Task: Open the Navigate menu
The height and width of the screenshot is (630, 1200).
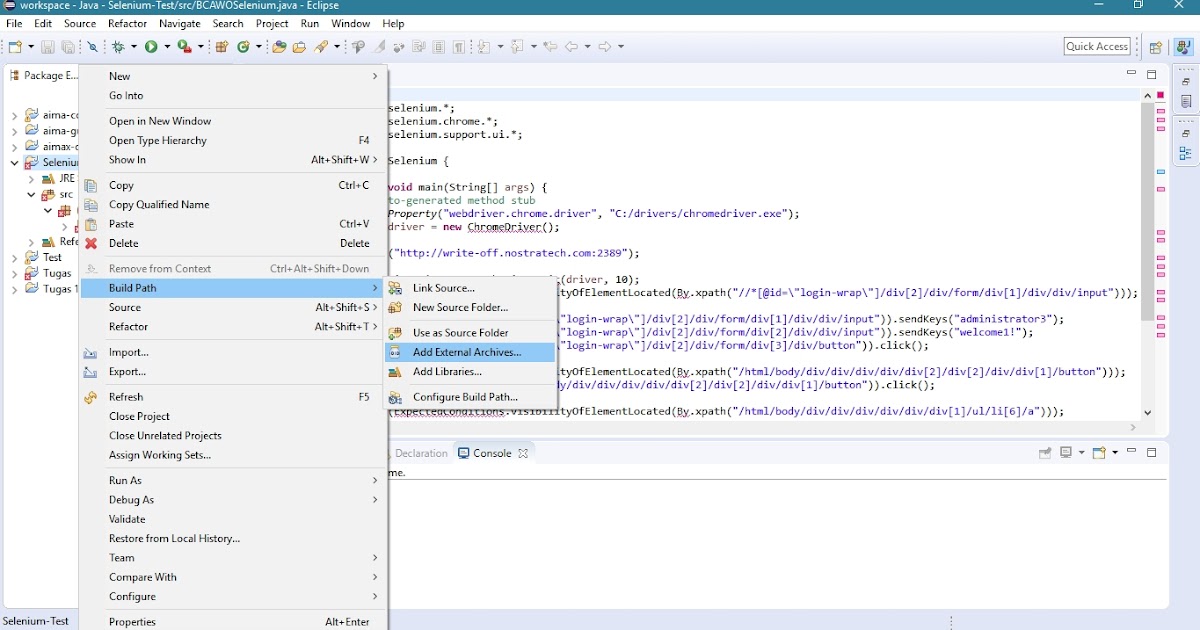Action: click(180, 23)
